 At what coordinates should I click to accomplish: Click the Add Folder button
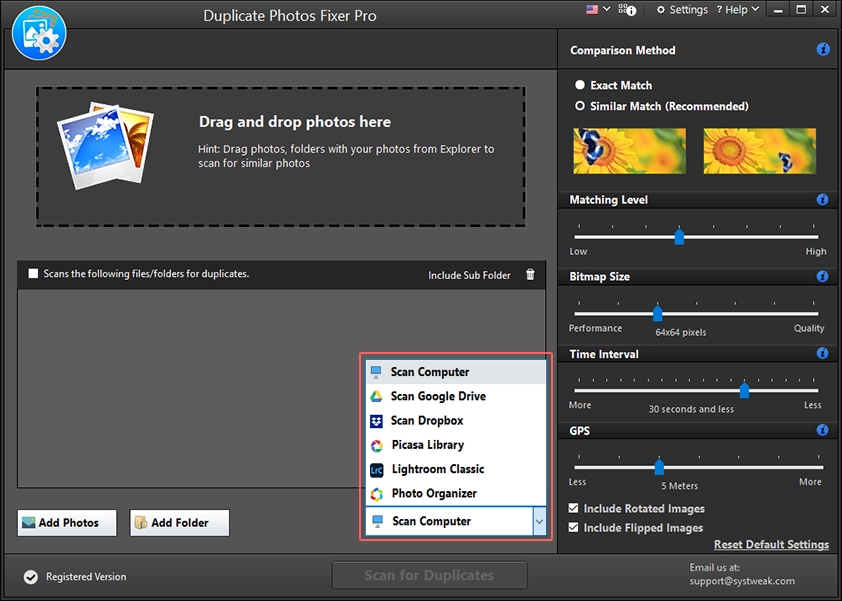coord(179,523)
